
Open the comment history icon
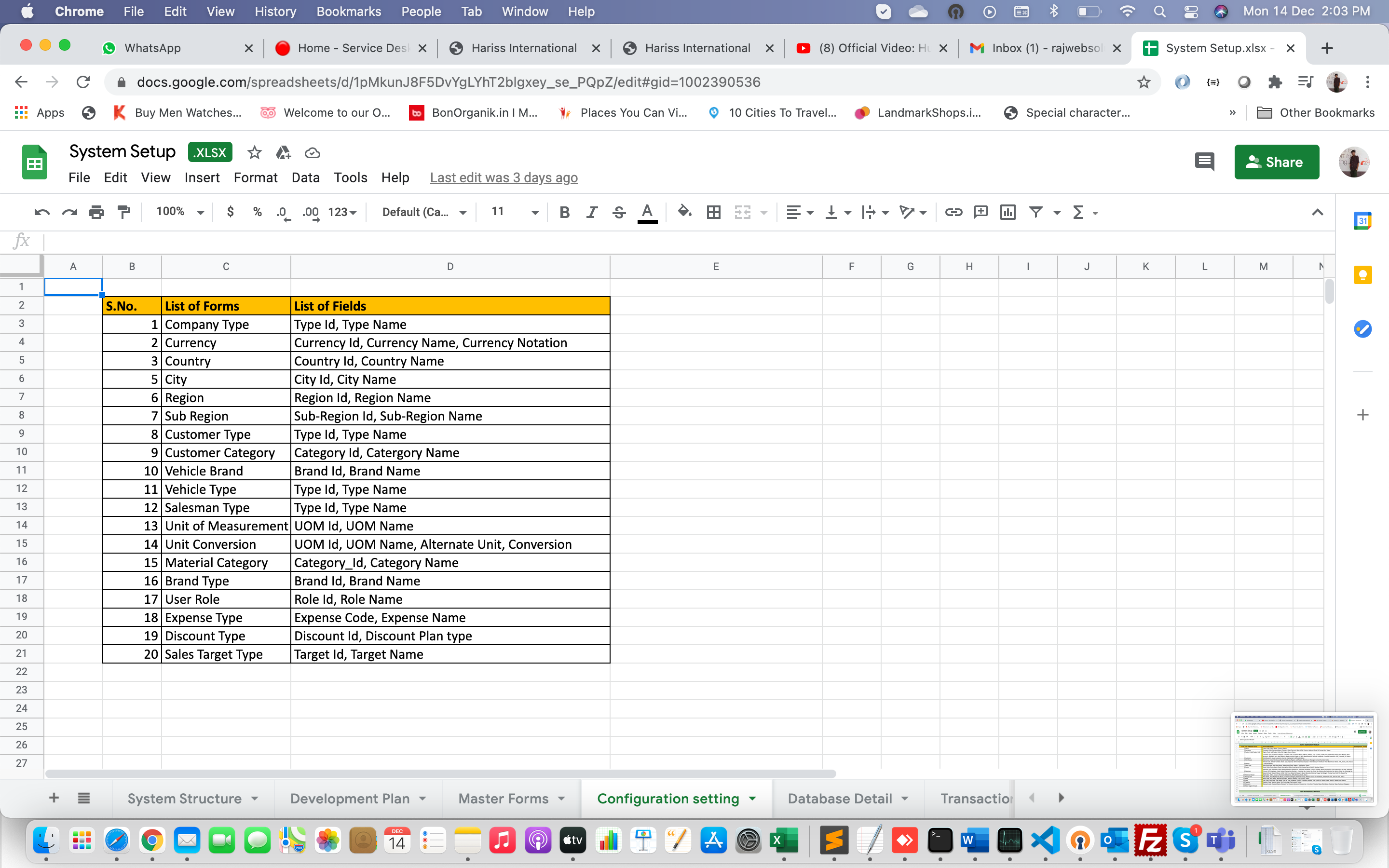point(1204,162)
